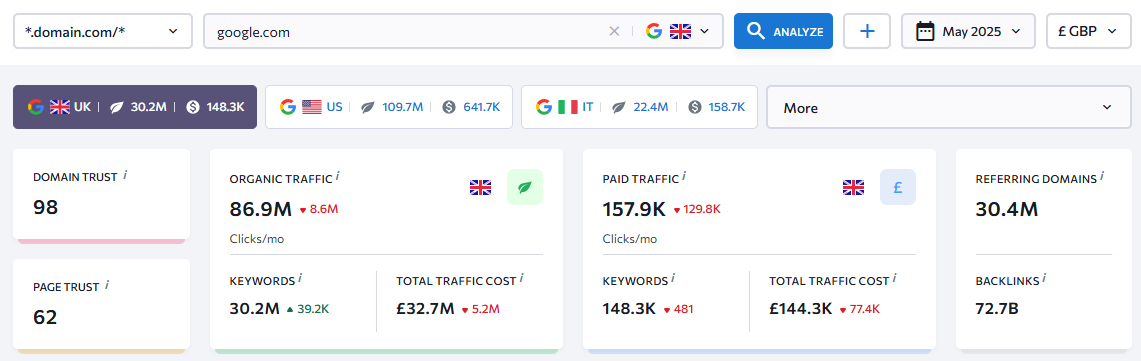
Task: Click the Page Trust value 62
Action: coord(45,317)
